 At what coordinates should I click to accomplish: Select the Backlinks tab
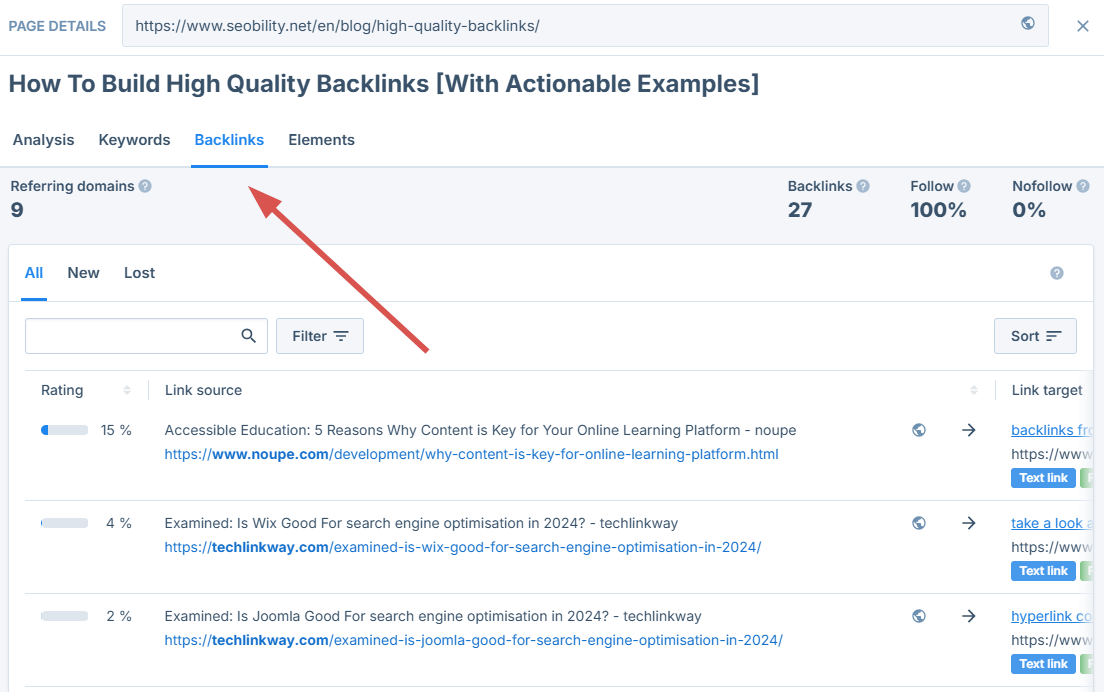[x=229, y=140]
